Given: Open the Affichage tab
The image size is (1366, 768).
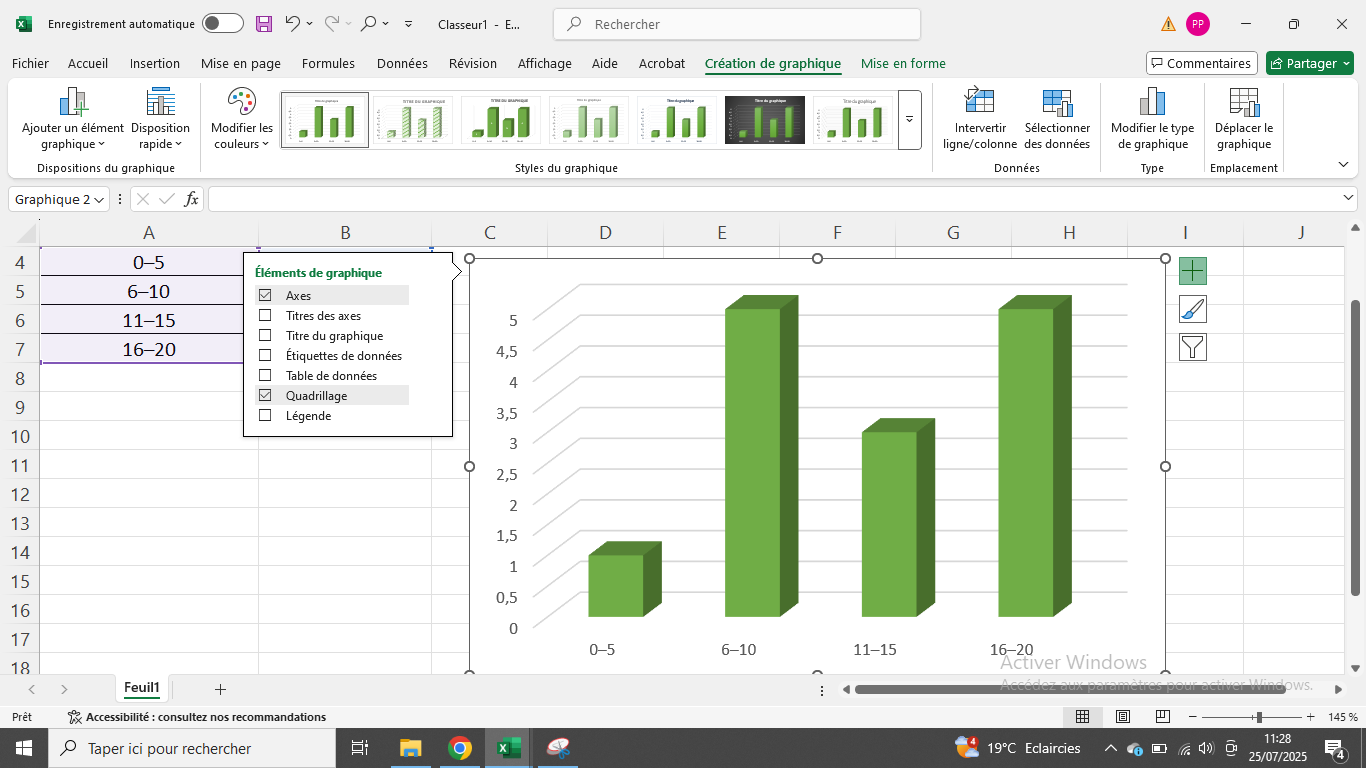Looking at the screenshot, I should (x=545, y=63).
